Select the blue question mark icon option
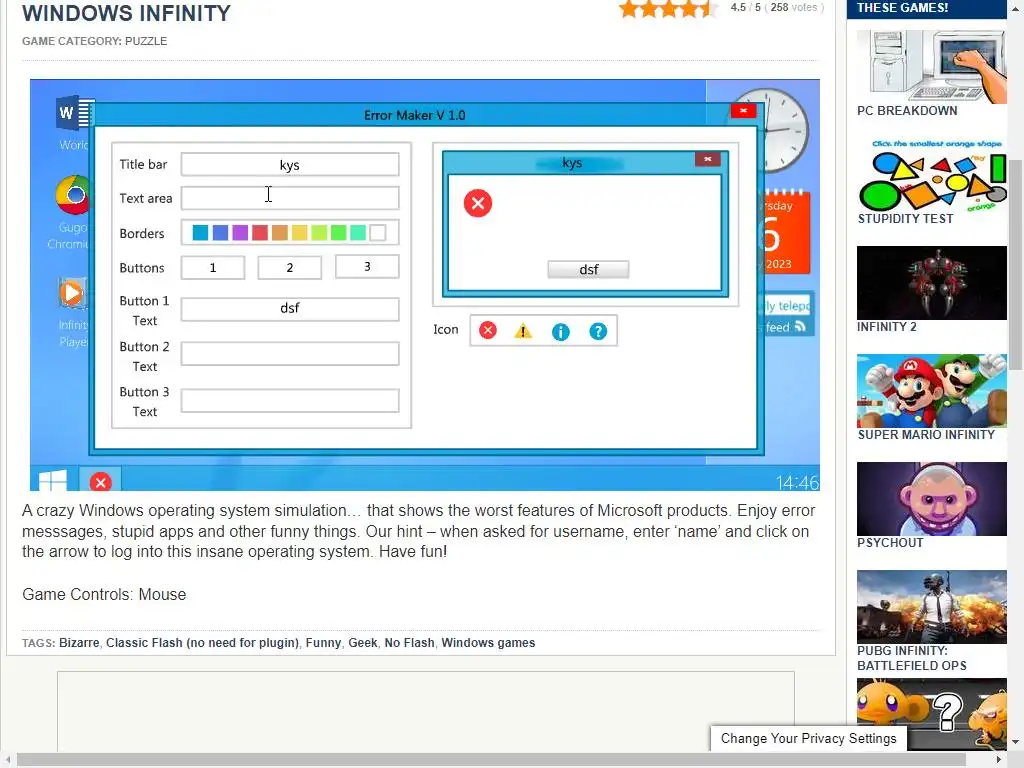1024x768 pixels. (x=598, y=331)
